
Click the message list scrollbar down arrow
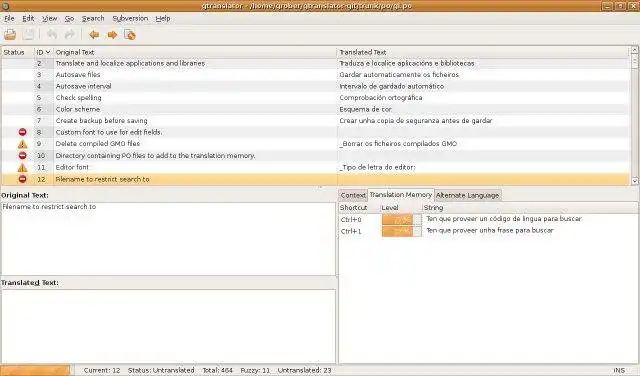point(634,181)
